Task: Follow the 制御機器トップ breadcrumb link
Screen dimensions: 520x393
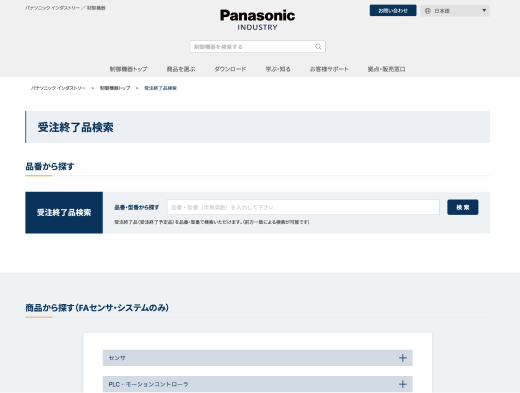Action: tap(115, 88)
